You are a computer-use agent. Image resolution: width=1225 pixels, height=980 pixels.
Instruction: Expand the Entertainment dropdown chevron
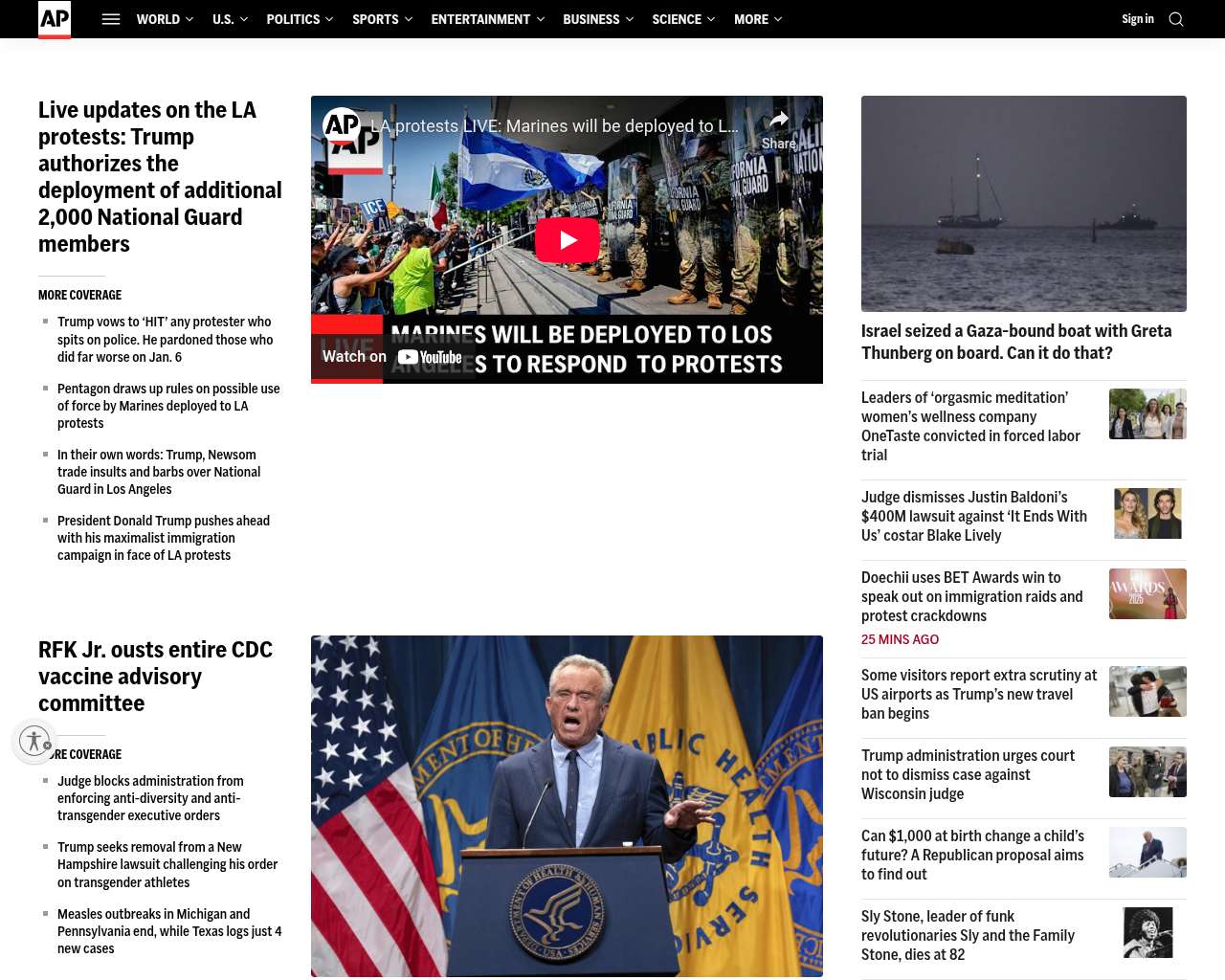pyautogui.click(x=541, y=19)
